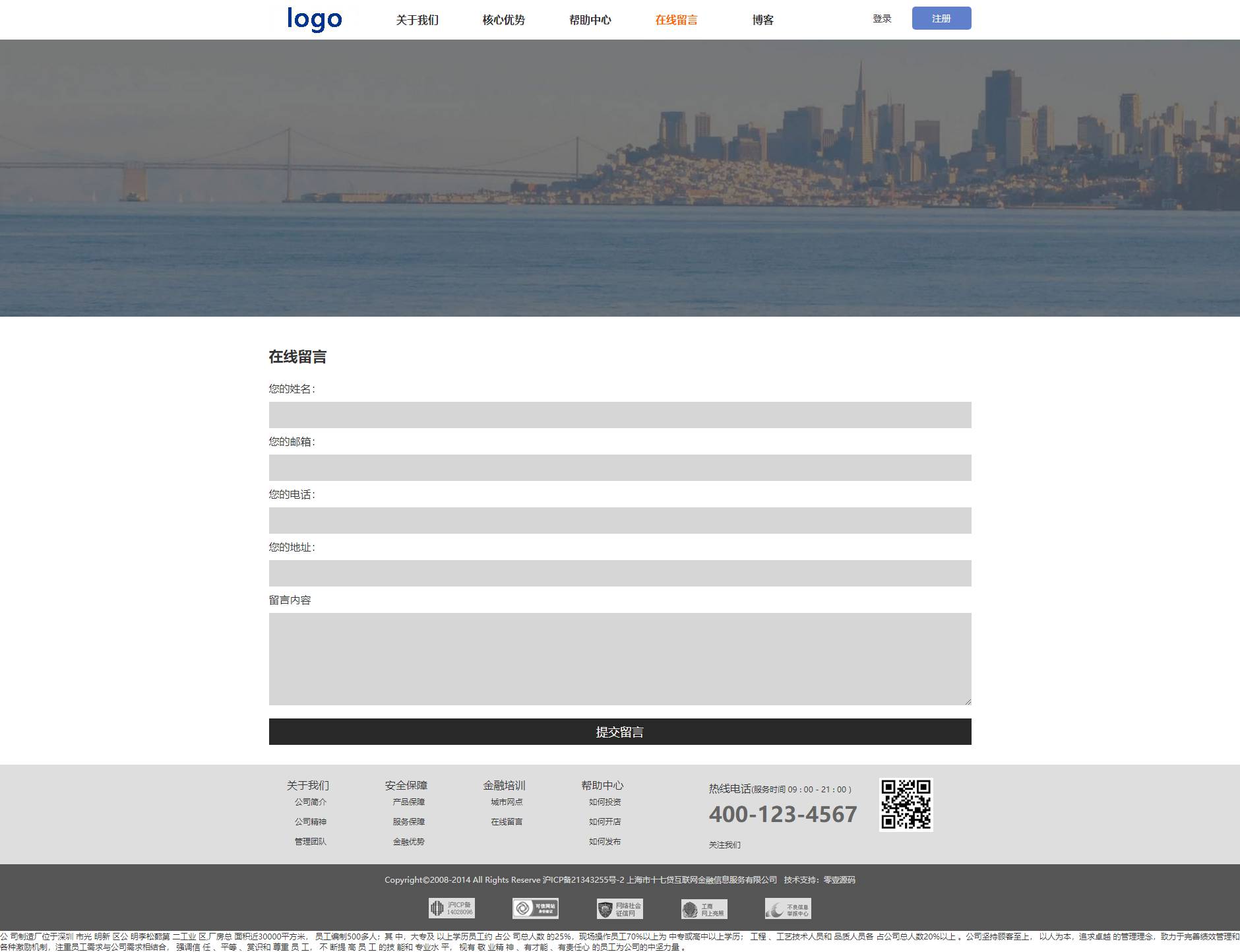Screen dimensions: 1240x952
Task: Click the 帮助中心 footer column heading
Action: [x=602, y=785]
